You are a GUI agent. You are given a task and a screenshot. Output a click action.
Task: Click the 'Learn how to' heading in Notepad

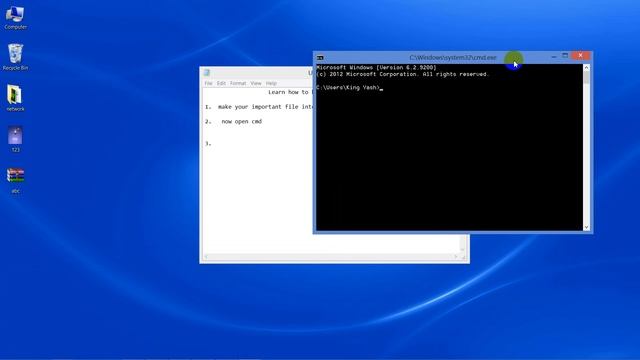pos(290,92)
